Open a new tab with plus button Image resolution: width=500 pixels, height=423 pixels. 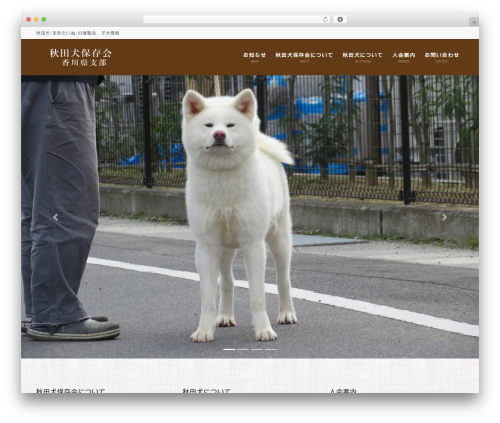pos(474,22)
